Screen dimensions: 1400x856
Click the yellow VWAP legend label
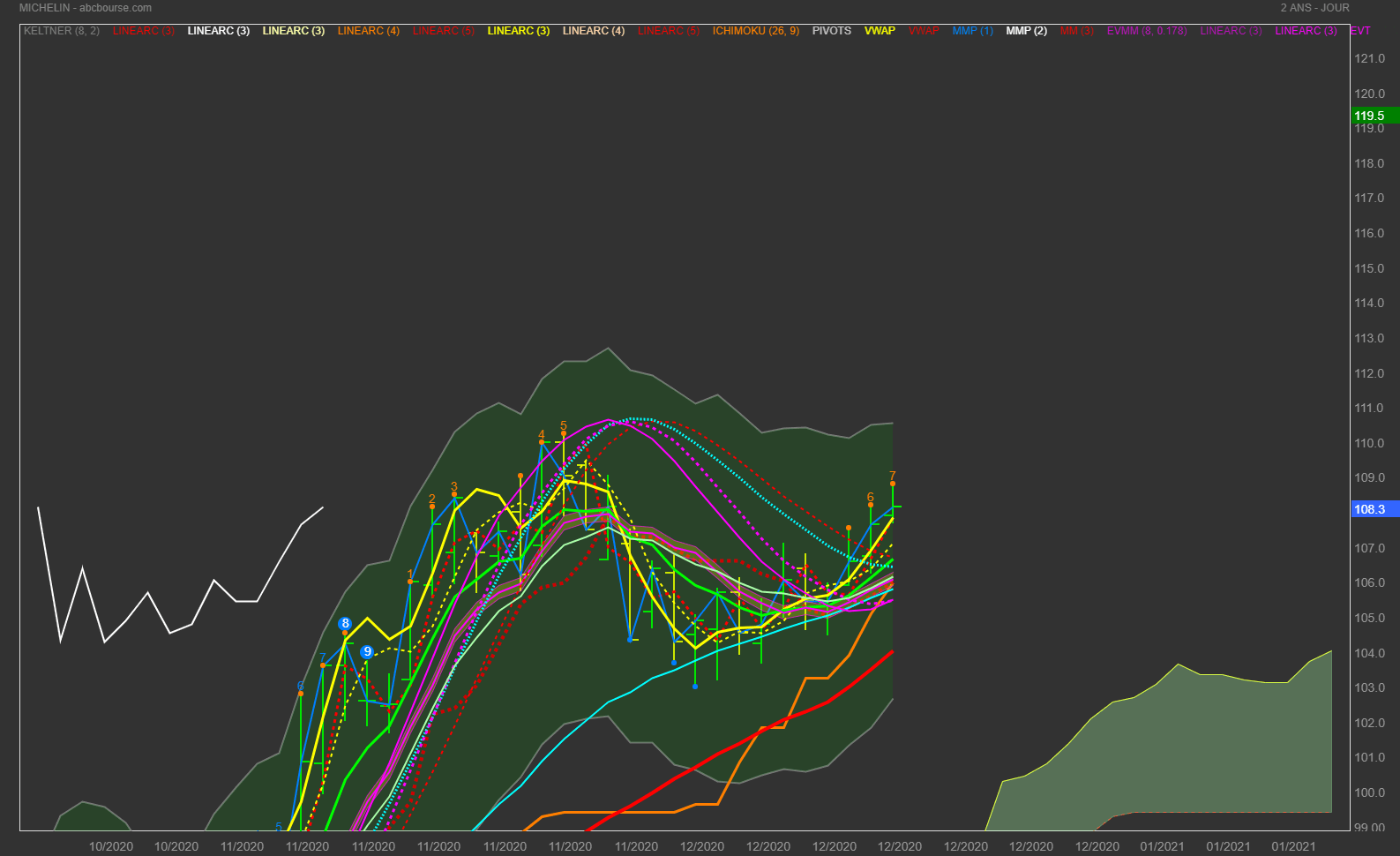[x=880, y=31]
